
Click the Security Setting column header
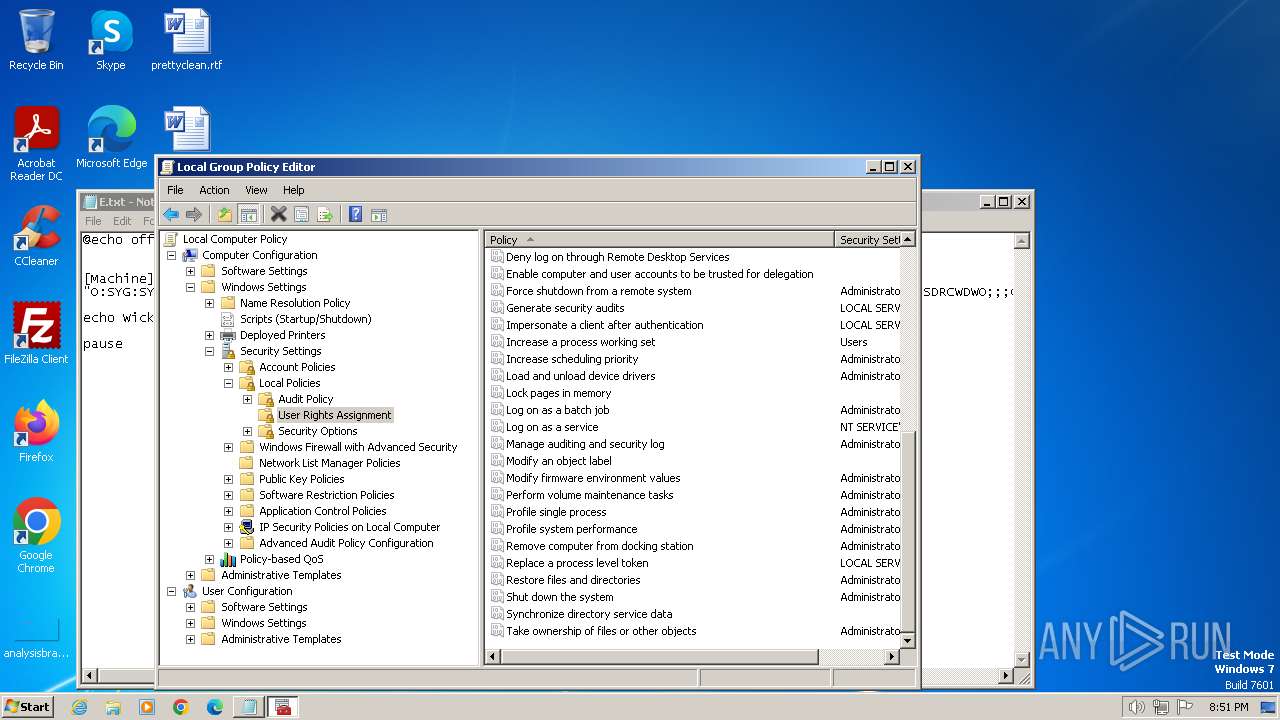868,240
